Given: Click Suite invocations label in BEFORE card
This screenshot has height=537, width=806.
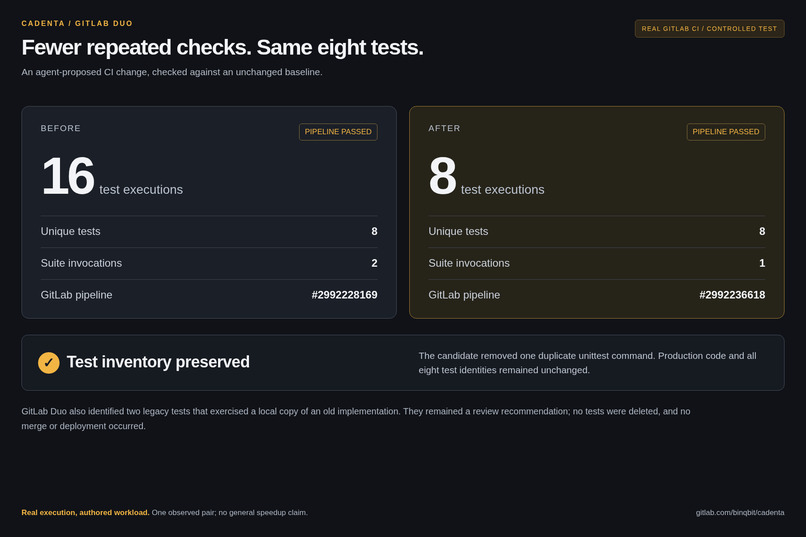Looking at the screenshot, I should tap(81, 263).
